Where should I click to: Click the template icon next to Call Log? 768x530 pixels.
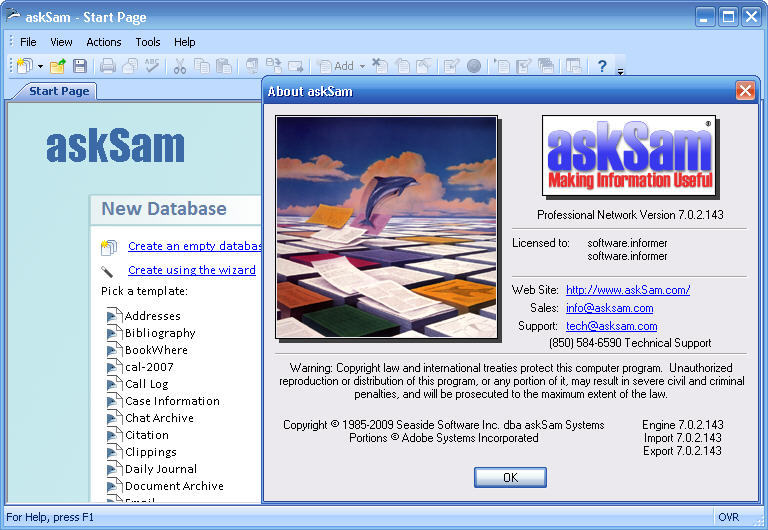coord(114,384)
